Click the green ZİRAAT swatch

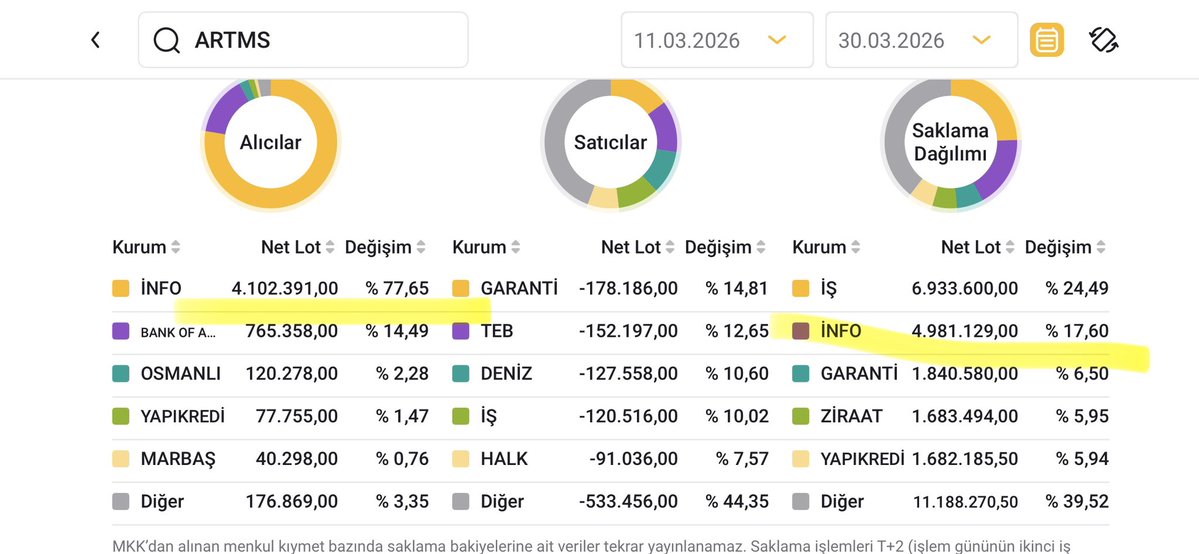(x=801, y=416)
